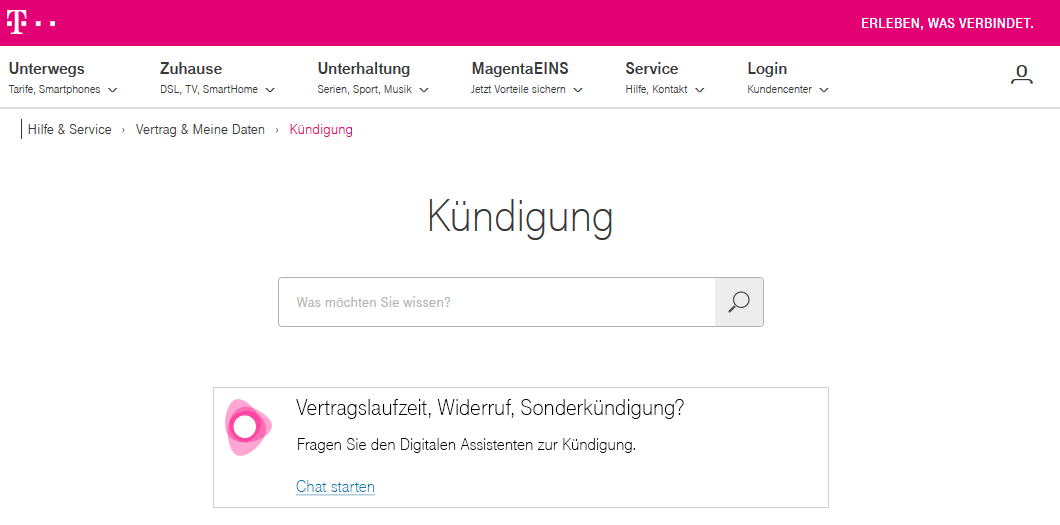The height and width of the screenshot is (525, 1060).
Task: Click the 'Tarife, Smartphones' subtitle
Action: 54,89
